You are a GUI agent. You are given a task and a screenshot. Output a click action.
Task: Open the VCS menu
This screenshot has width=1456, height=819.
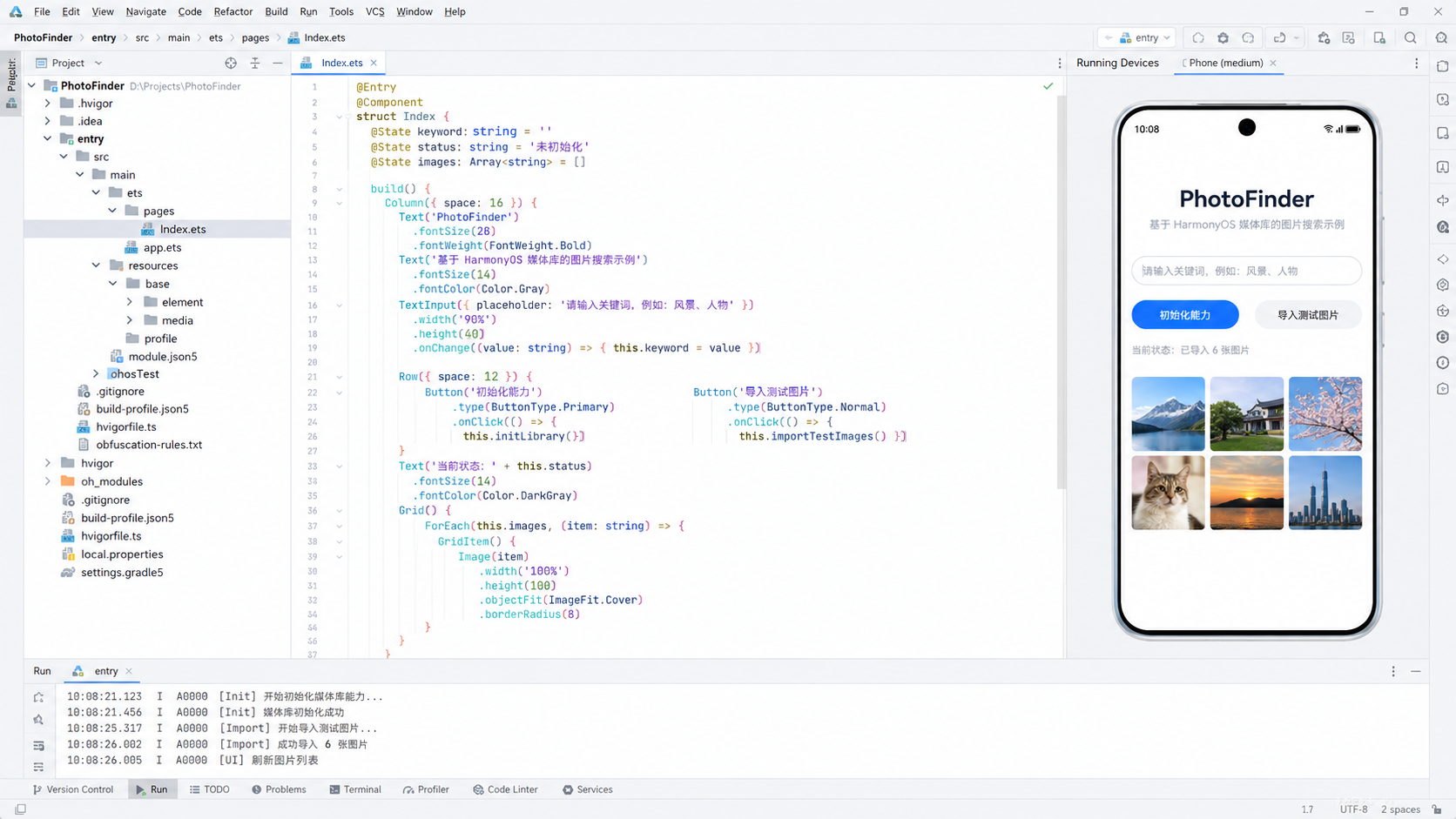(375, 11)
